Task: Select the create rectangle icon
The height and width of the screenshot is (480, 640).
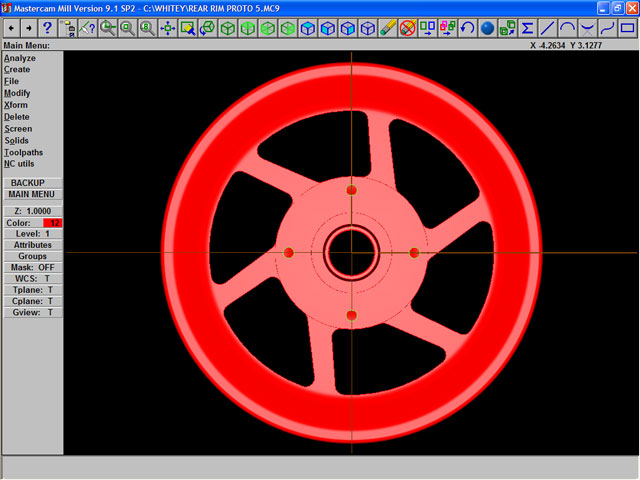Action: point(627,28)
